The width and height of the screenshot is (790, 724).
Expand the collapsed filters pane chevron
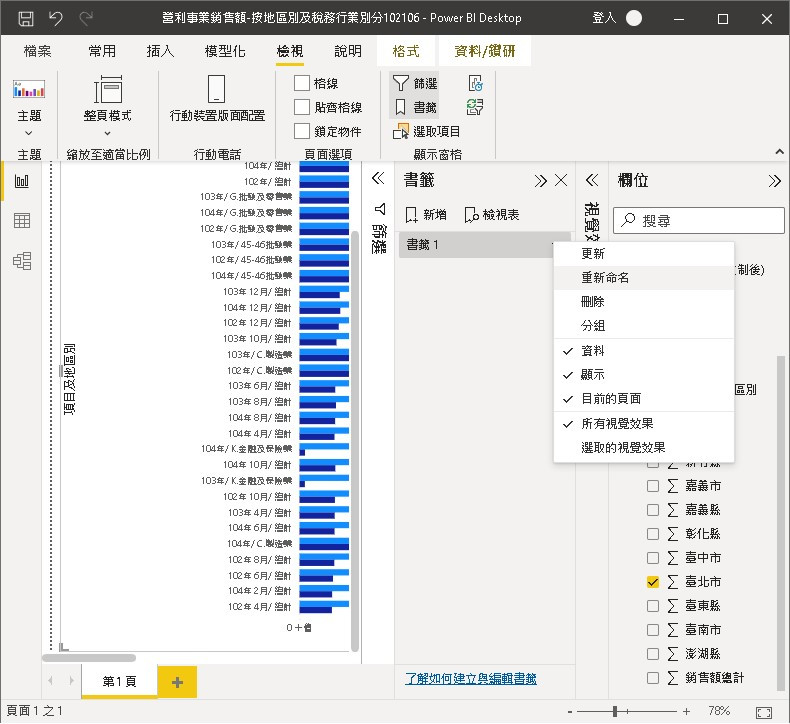pos(378,178)
